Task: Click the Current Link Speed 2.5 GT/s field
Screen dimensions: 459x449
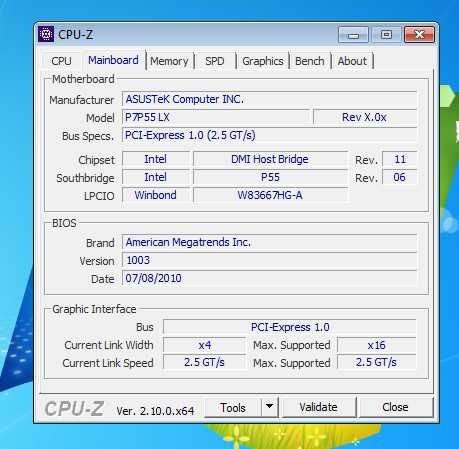Action: pos(204,362)
